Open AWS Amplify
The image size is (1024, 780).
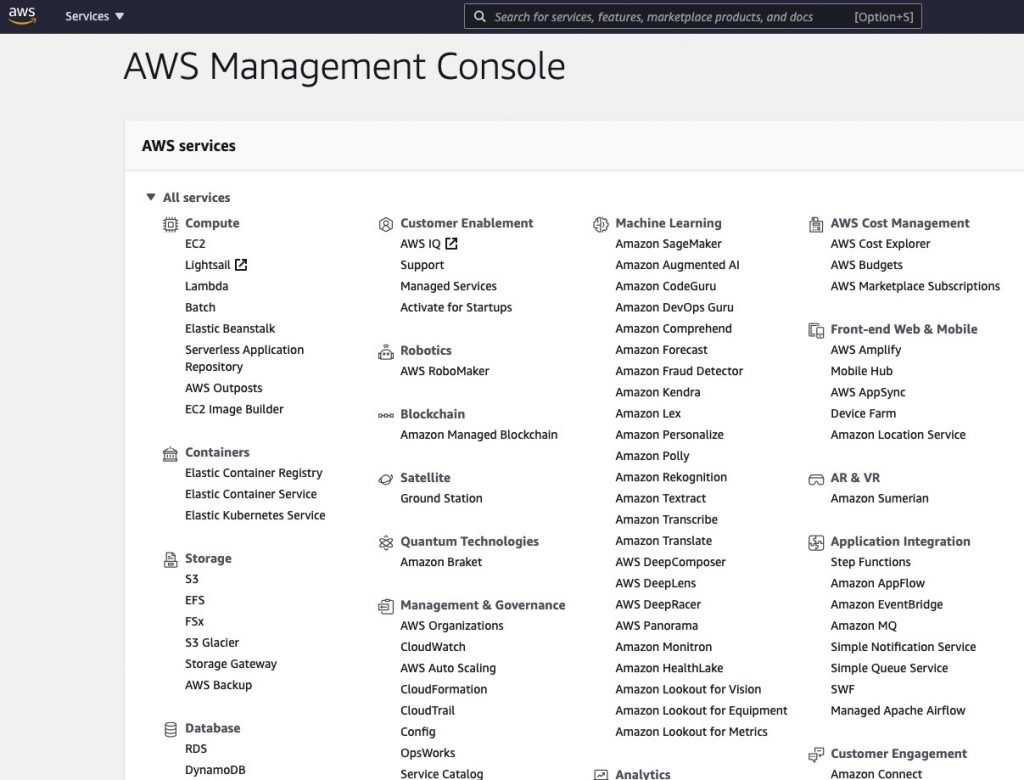click(x=865, y=350)
